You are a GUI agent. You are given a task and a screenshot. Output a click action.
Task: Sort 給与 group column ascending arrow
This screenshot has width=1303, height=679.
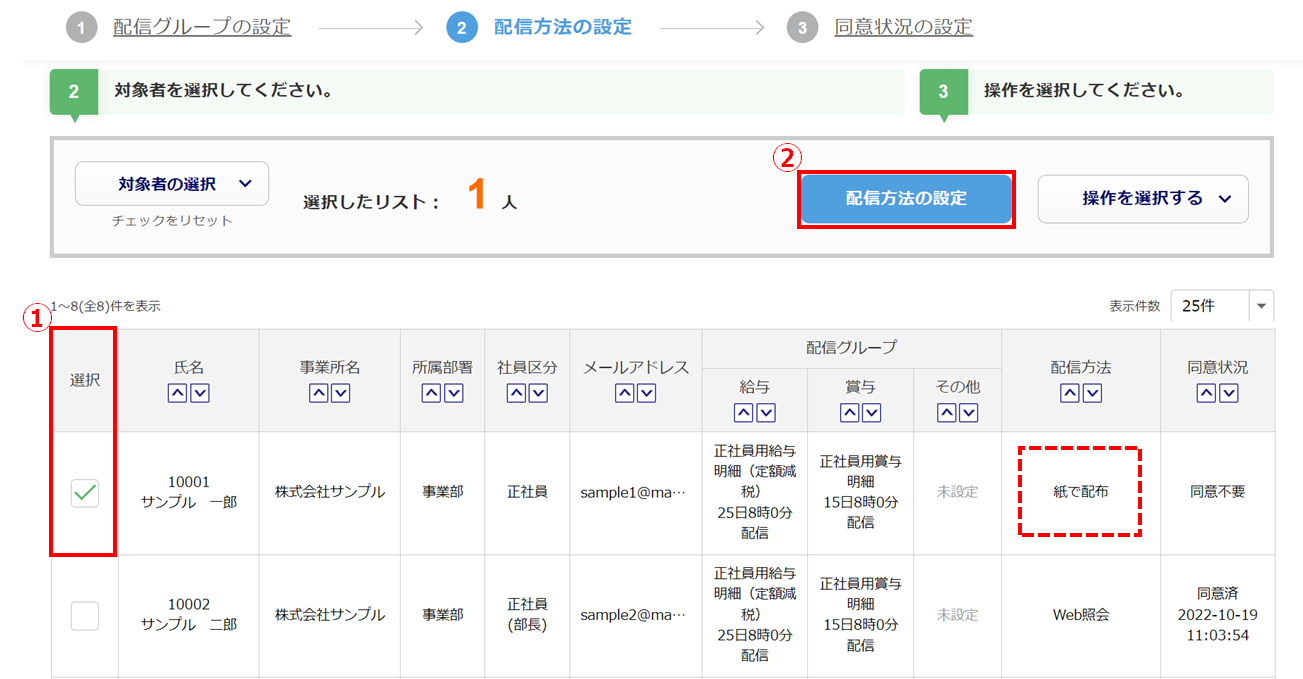tap(743, 412)
